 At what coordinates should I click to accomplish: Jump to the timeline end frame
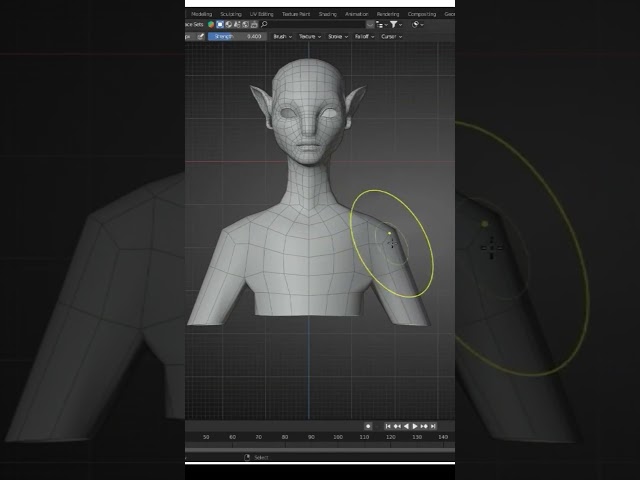433,426
